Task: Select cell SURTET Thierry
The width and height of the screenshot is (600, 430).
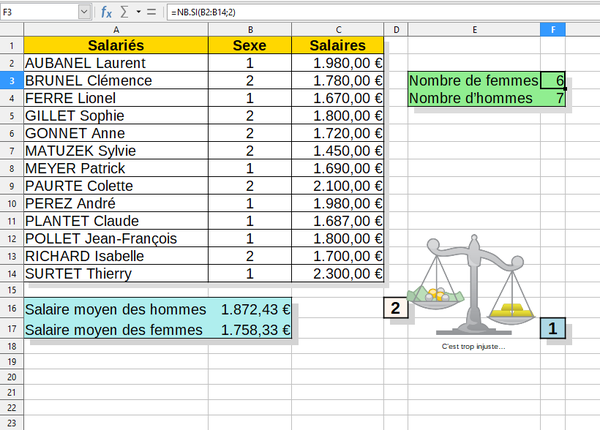Action: pyautogui.click(x=116, y=274)
